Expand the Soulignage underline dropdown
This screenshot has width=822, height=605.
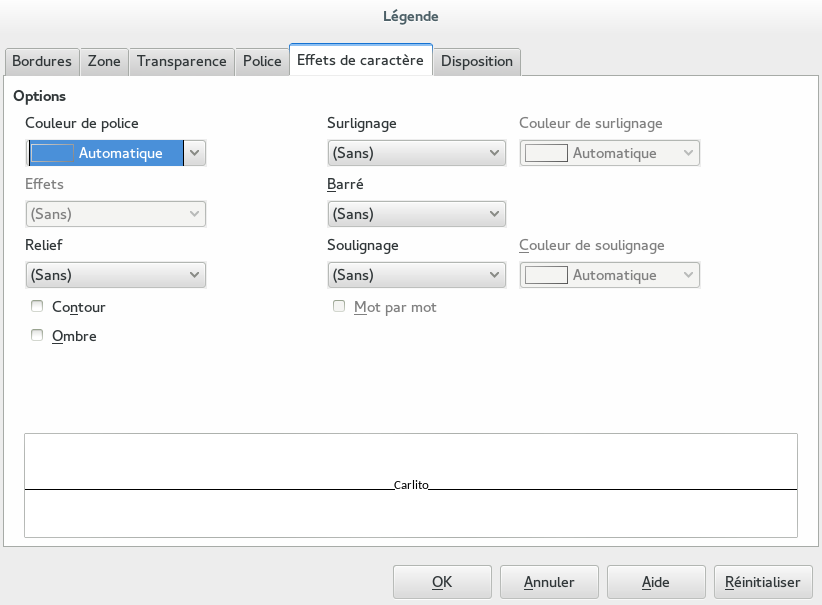click(416, 275)
